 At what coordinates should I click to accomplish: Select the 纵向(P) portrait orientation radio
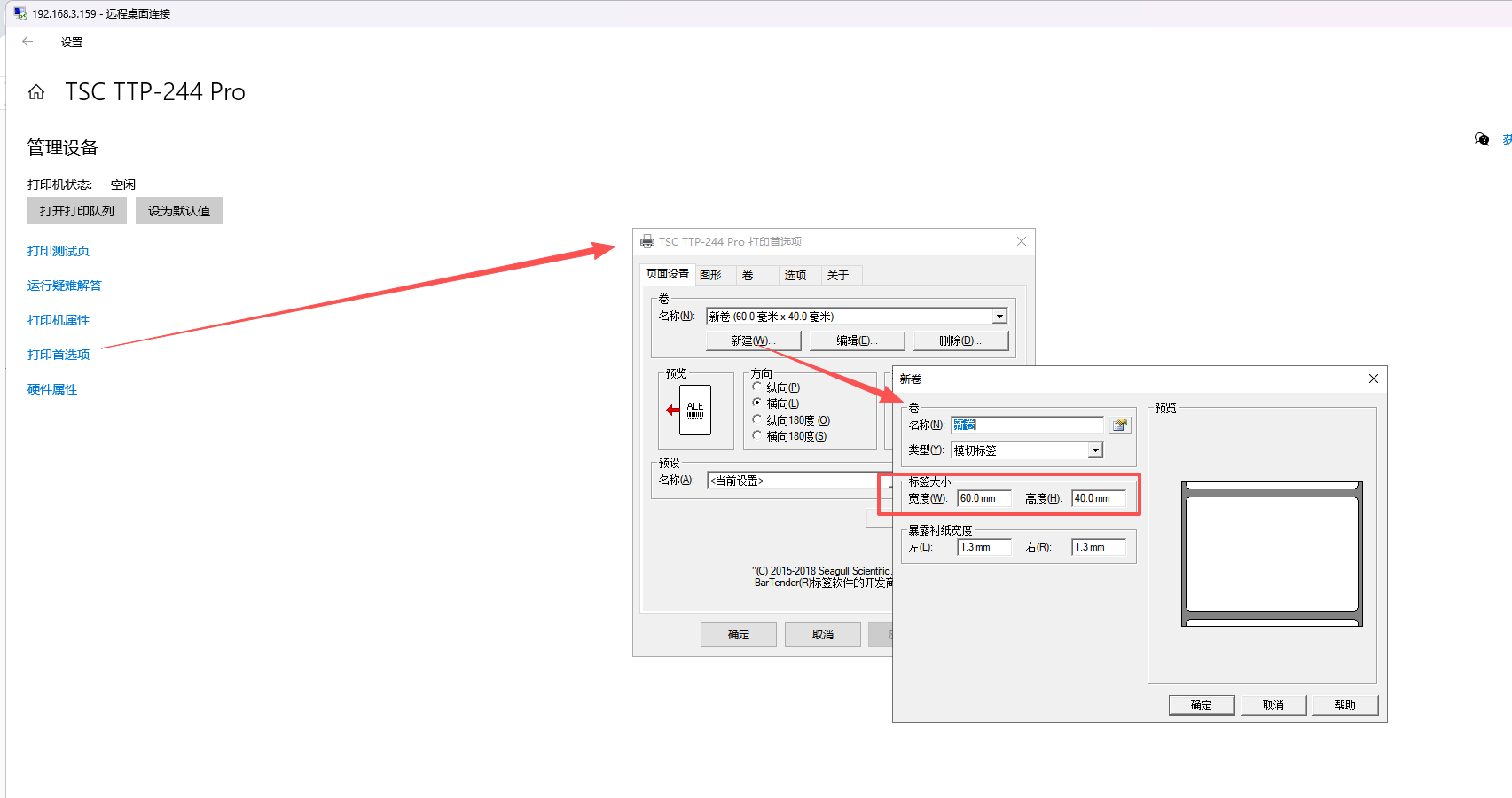(x=757, y=387)
